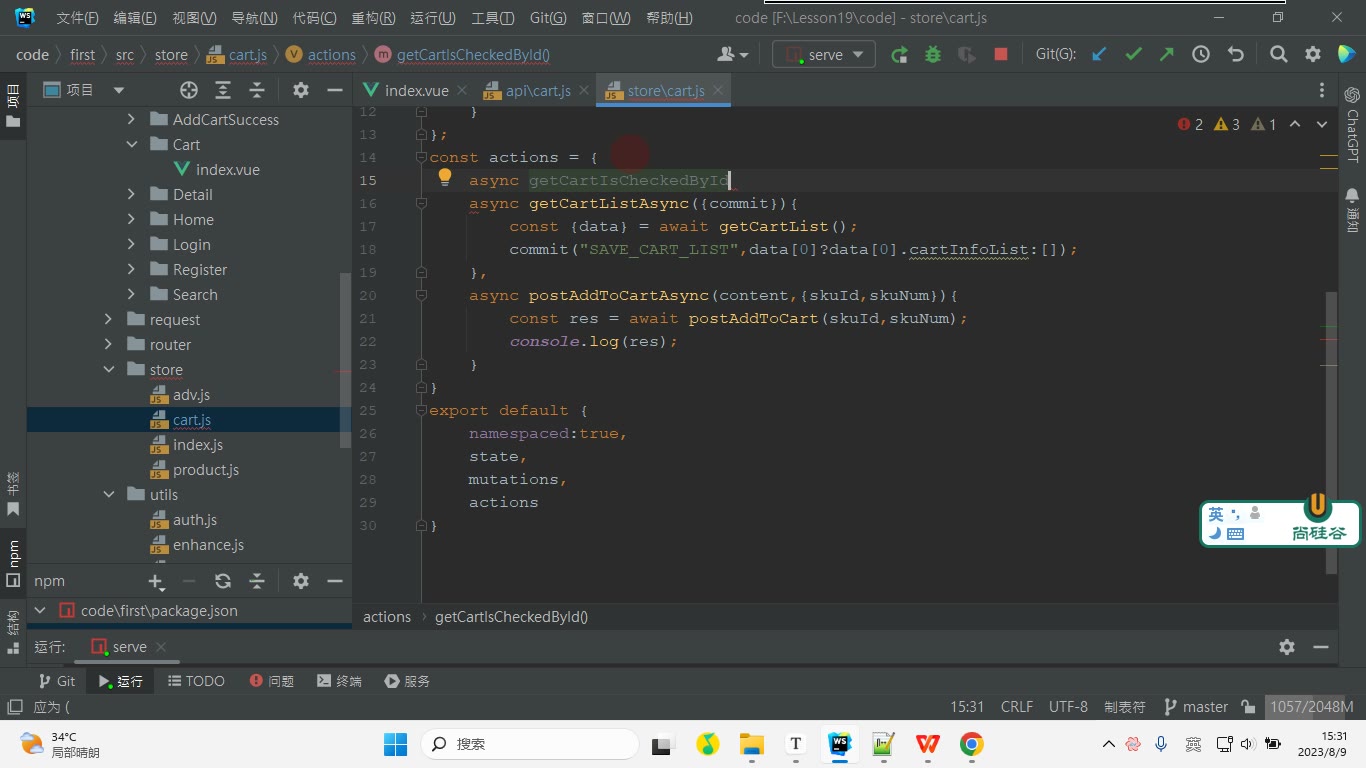Collapse the Cart folder

click(x=131, y=145)
